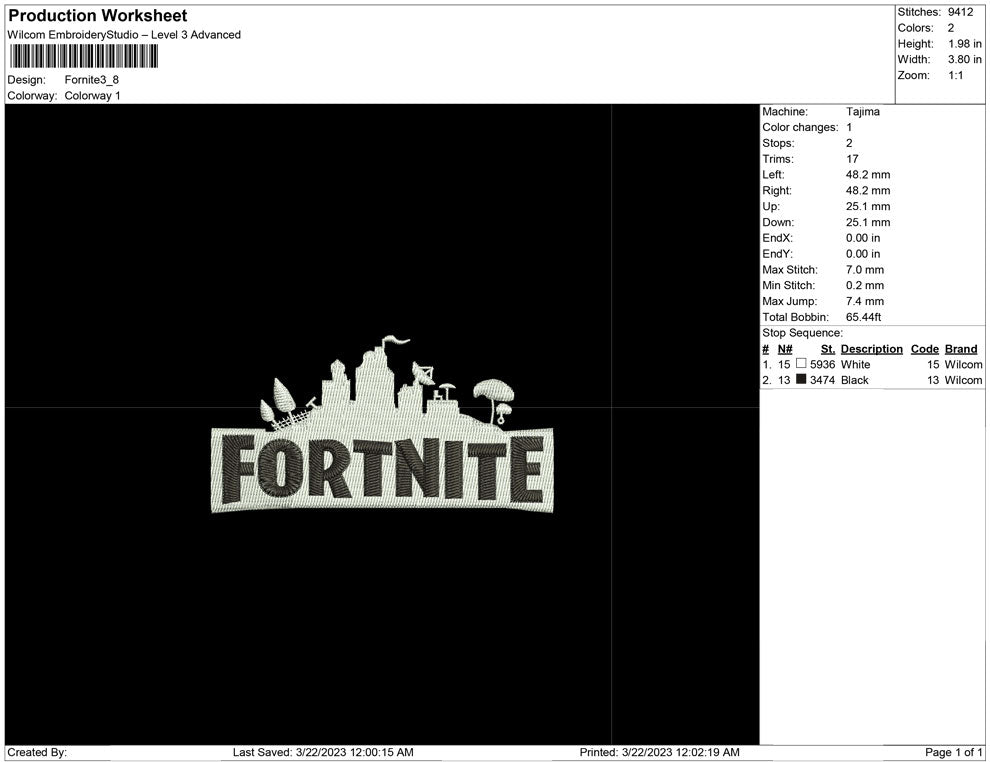Click the 'Stop Sequence:' heading
This screenshot has width=990, height=762.
coord(802,333)
